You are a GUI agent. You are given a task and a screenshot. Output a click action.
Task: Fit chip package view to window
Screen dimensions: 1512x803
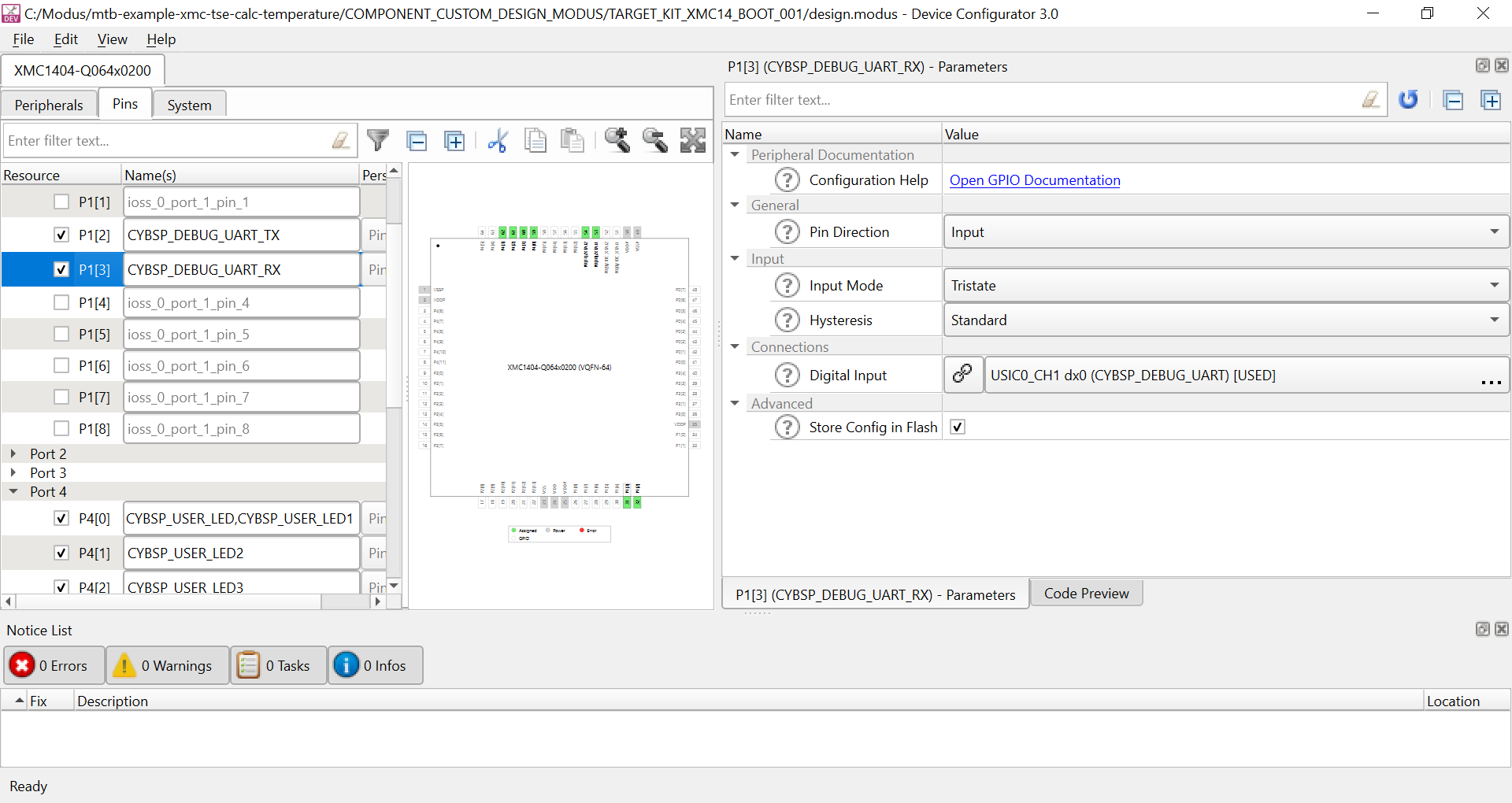(693, 140)
